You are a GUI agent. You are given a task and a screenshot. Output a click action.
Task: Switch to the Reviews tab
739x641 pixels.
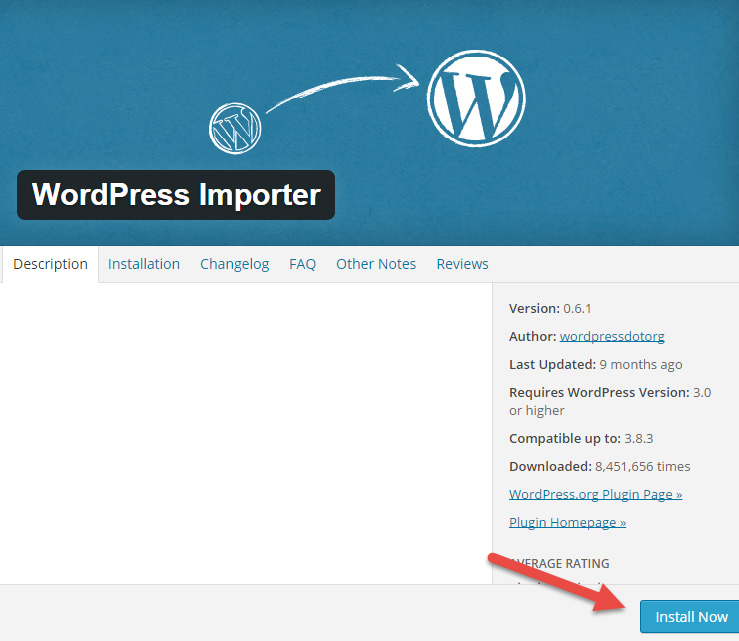[462, 264]
